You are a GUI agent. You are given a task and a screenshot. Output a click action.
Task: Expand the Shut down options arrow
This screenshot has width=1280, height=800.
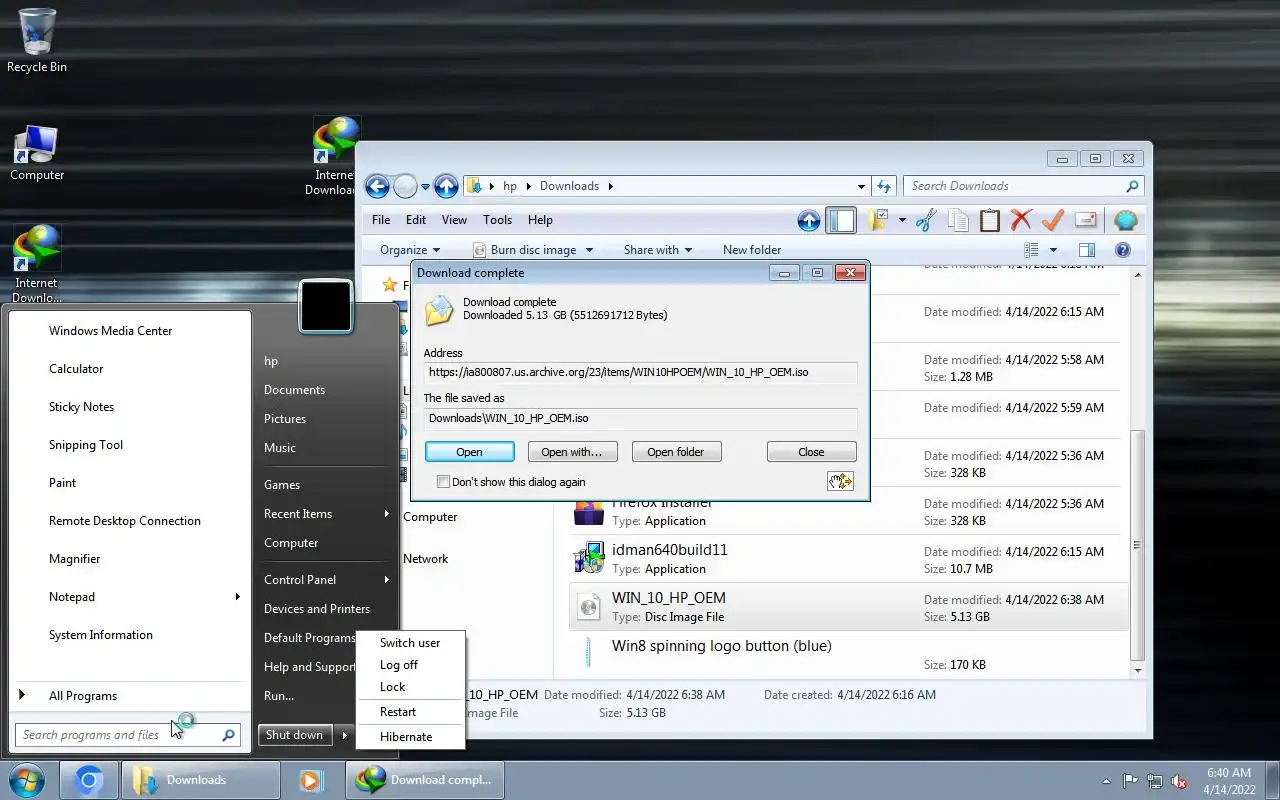tap(345, 735)
